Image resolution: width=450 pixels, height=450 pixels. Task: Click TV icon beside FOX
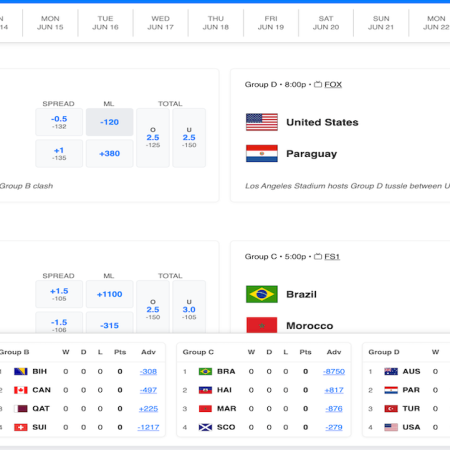(318, 84)
